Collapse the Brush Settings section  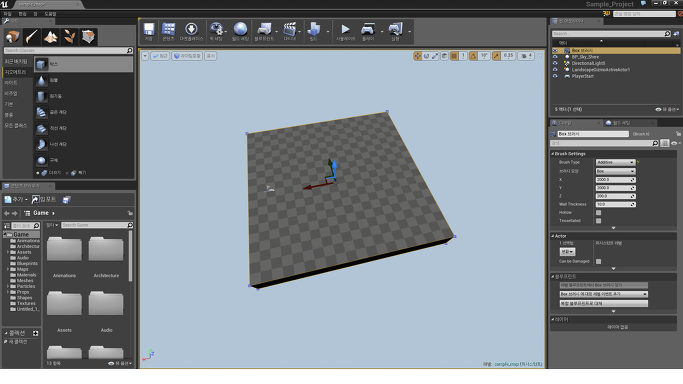point(553,154)
